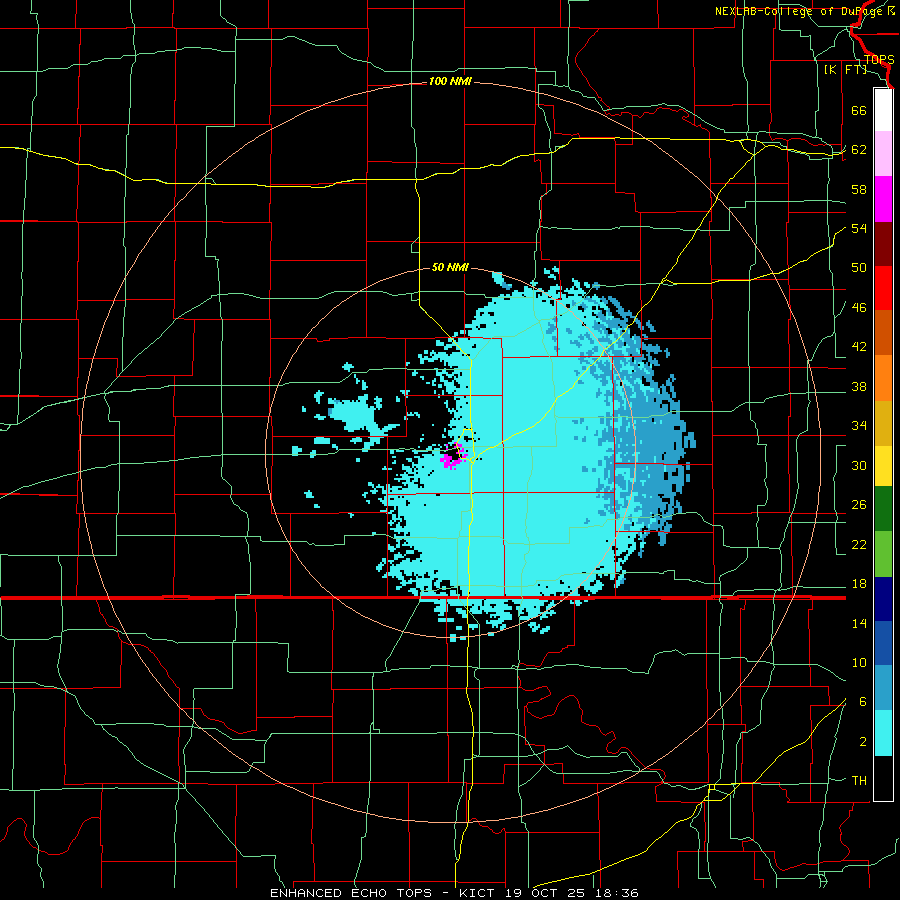
Task: Click the 'TH' threshold legend label
Action: coord(859,781)
